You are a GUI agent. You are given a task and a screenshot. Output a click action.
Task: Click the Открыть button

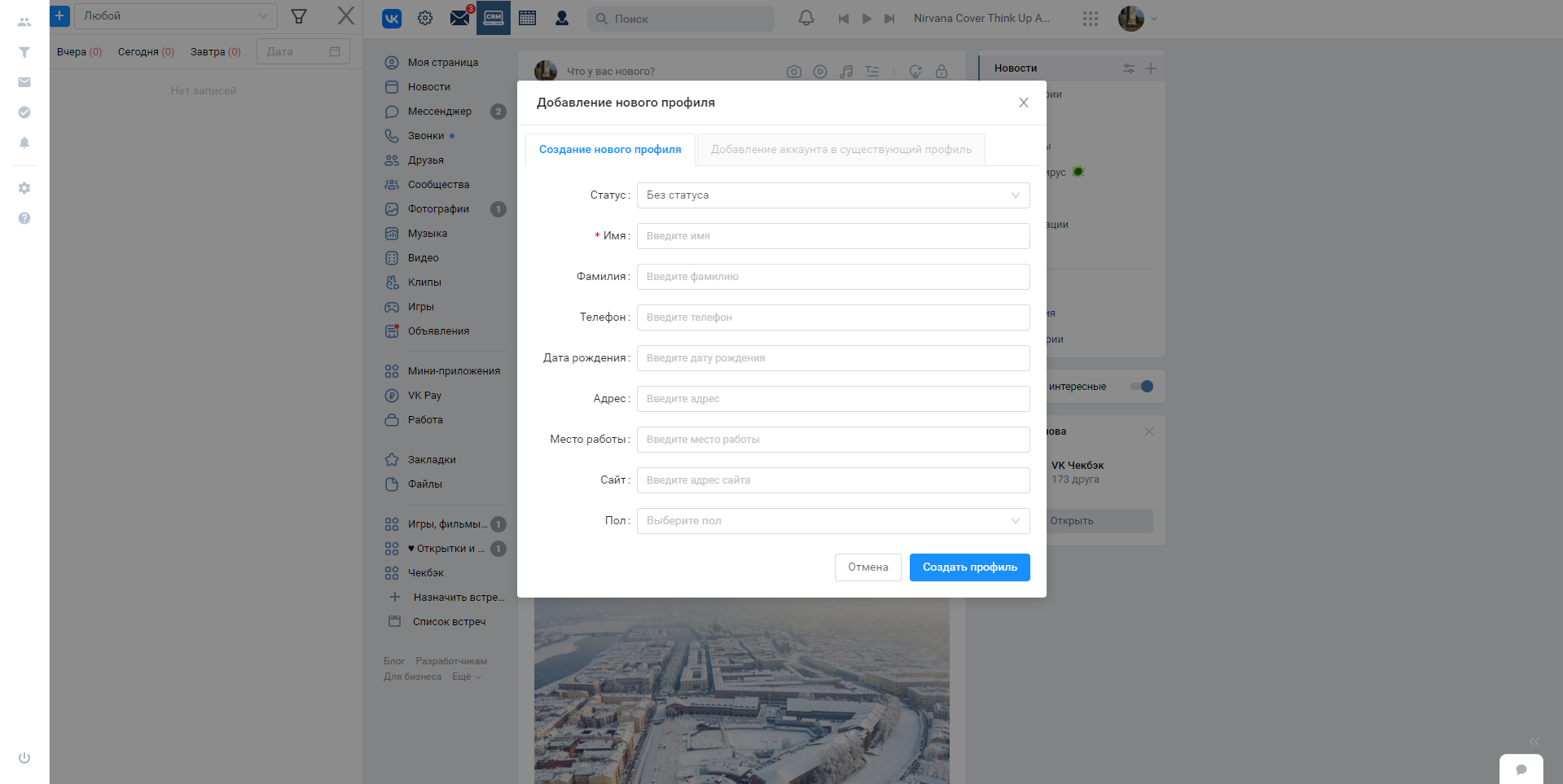click(1072, 521)
